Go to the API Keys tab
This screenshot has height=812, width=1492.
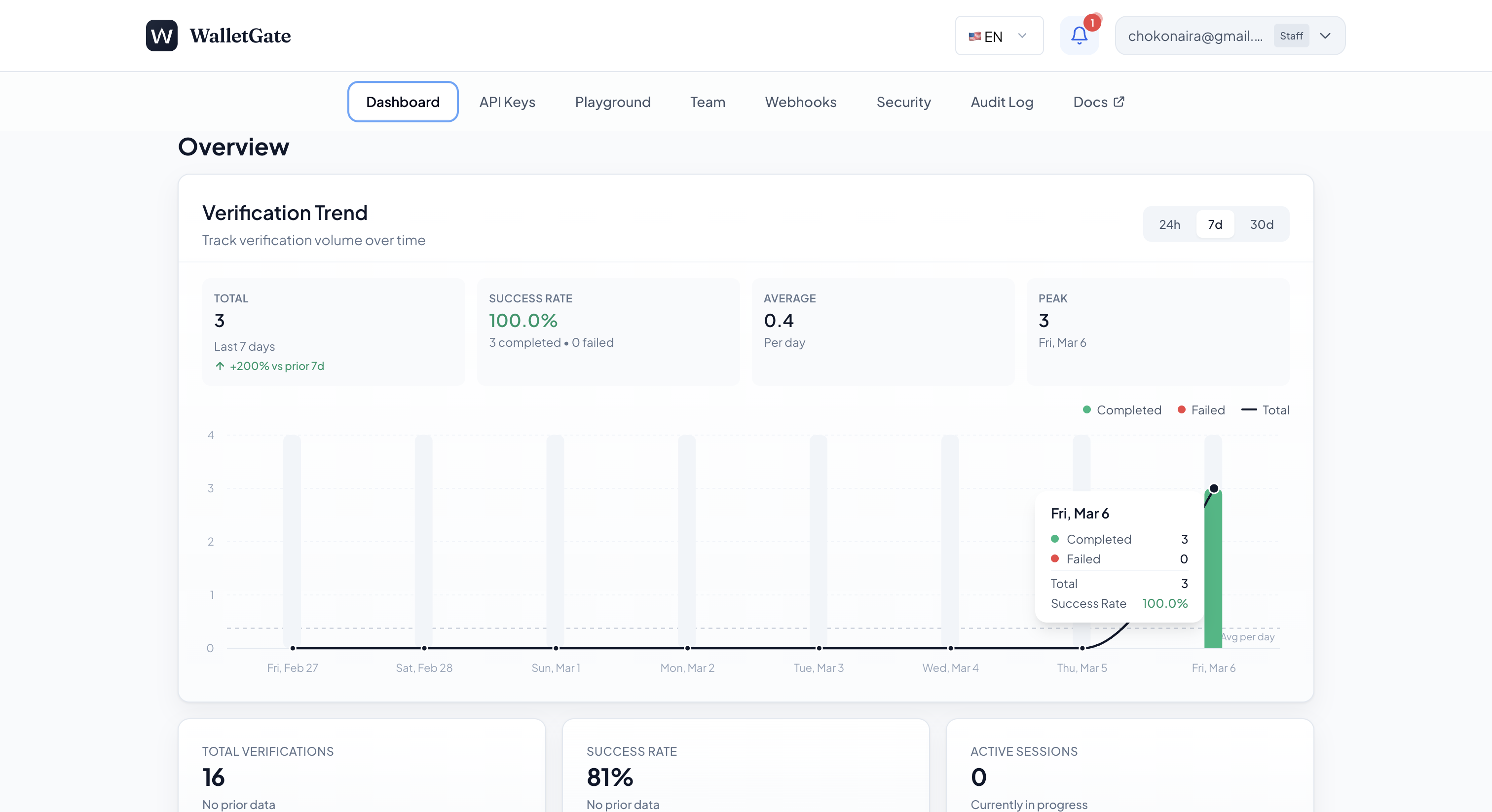pyautogui.click(x=507, y=102)
